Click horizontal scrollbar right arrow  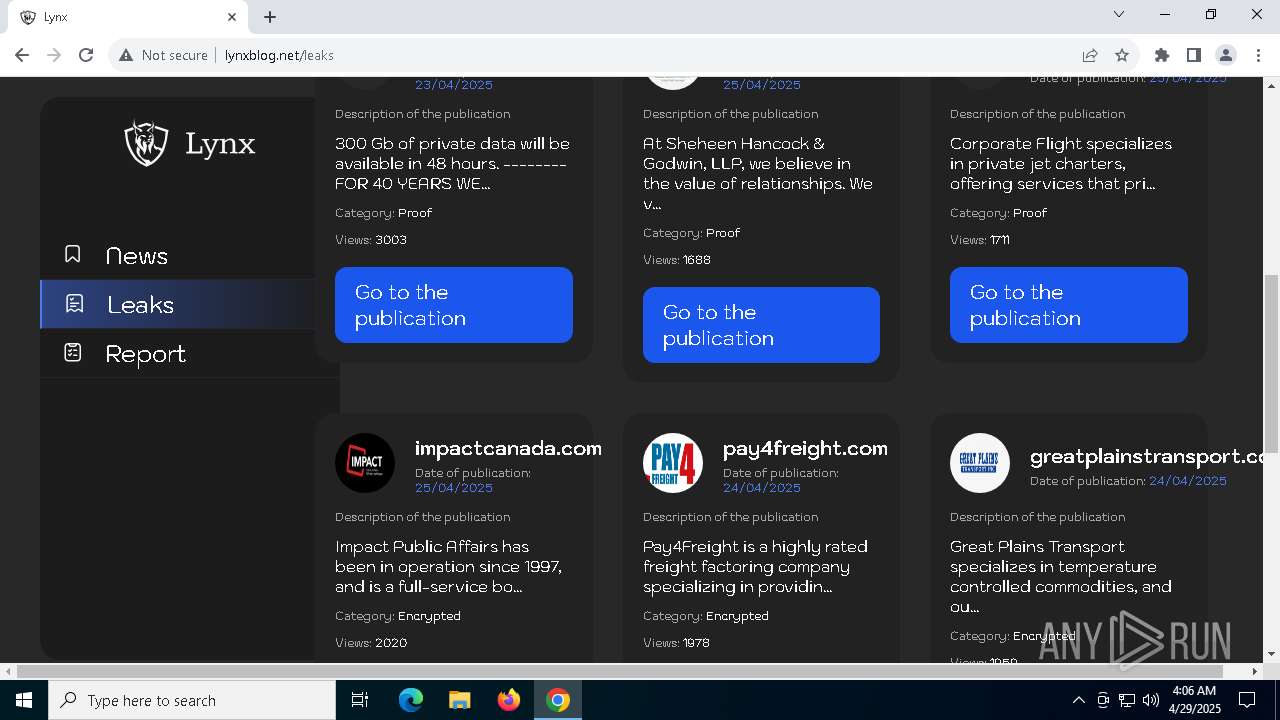[x=1256, y=671]
